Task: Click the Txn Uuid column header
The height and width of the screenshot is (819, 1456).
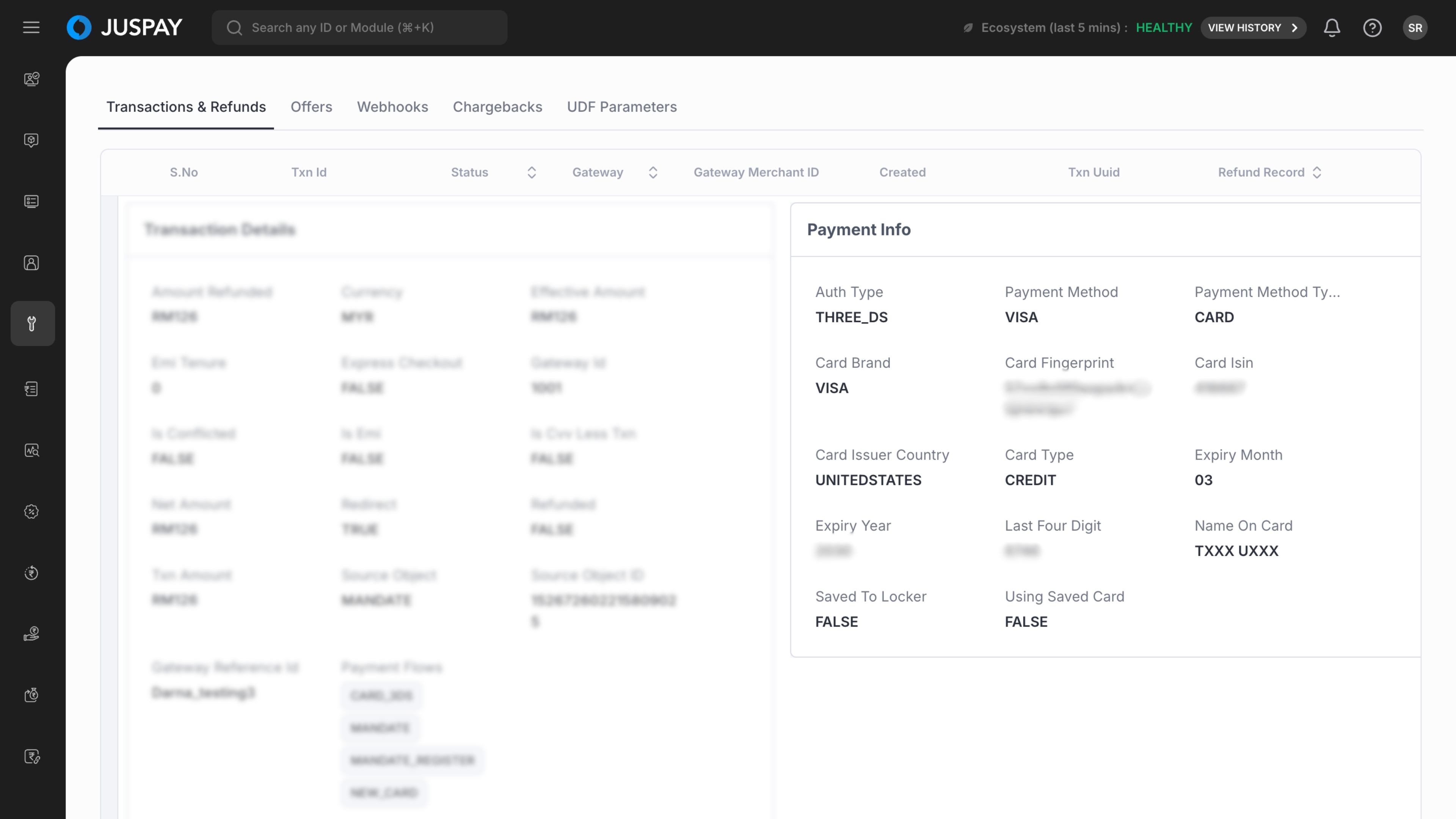Action: (1094, 173)
